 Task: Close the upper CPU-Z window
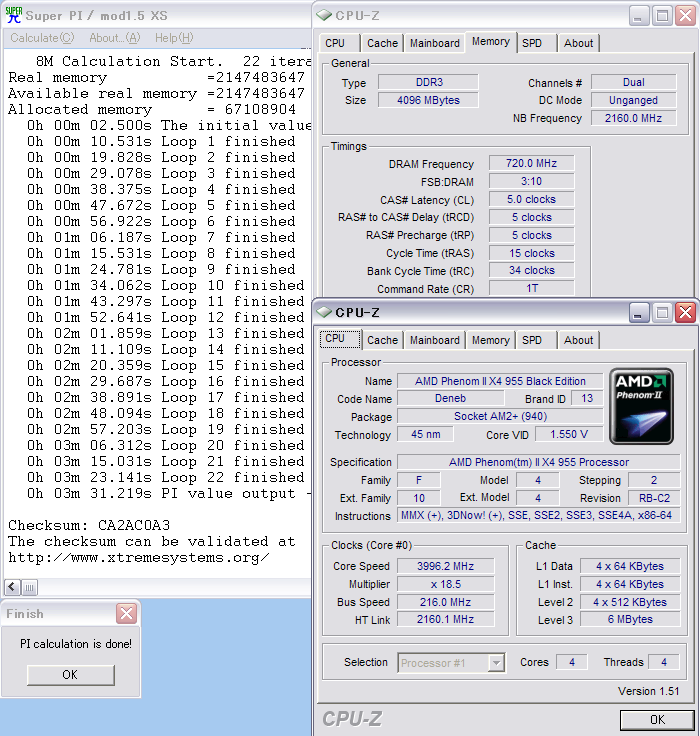685,15
